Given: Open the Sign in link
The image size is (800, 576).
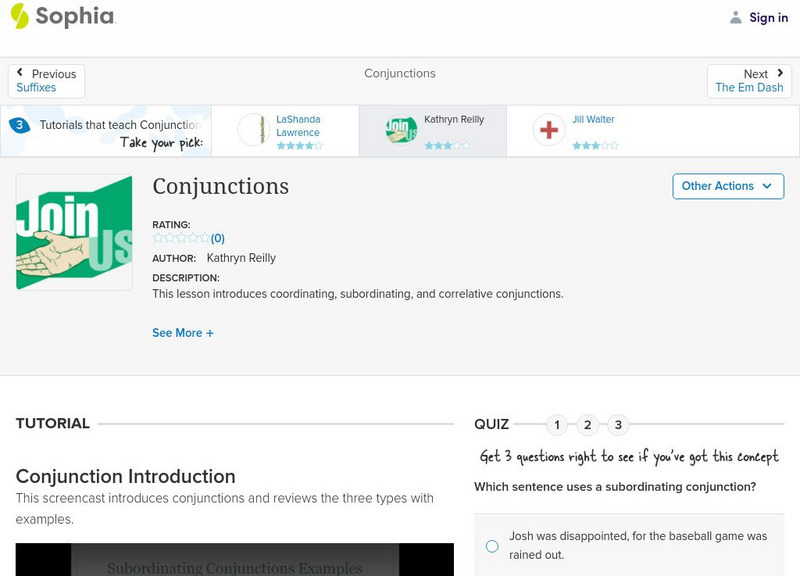Looking at the screenshot, I should (x=768, y=17).
